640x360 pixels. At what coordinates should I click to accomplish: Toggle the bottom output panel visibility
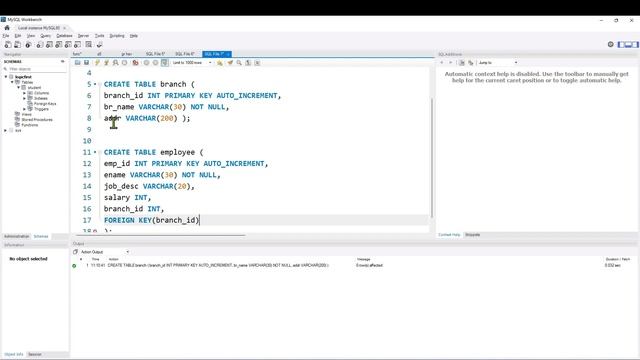coord(628,44)
